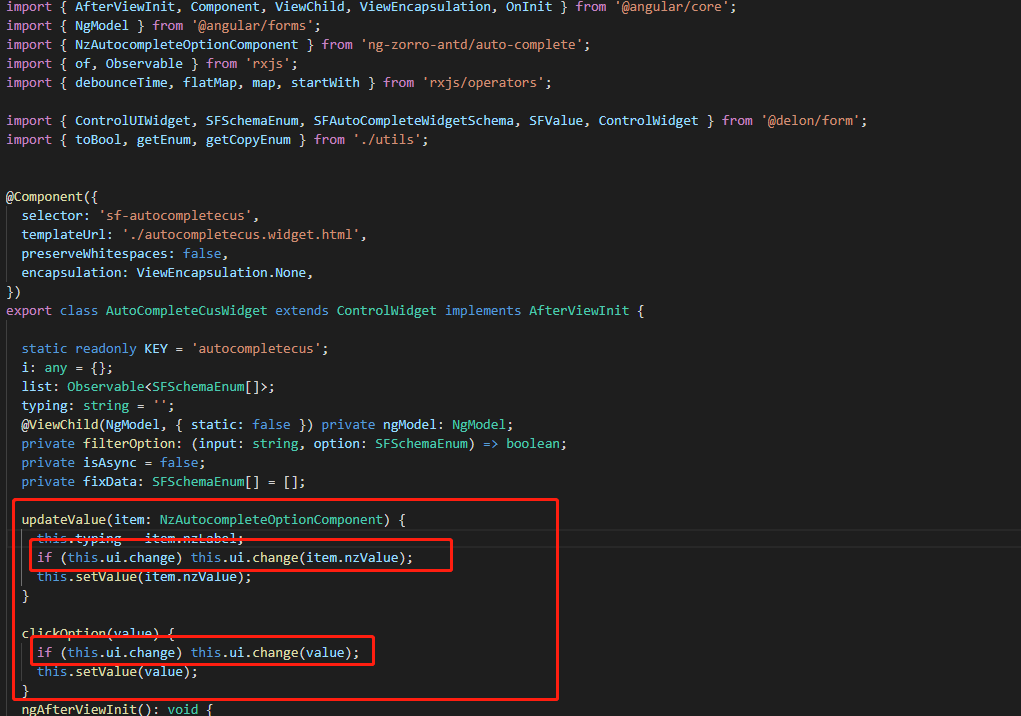
Task: Click 'preserveWhitespaces' property name
Action: click(94, 253)
